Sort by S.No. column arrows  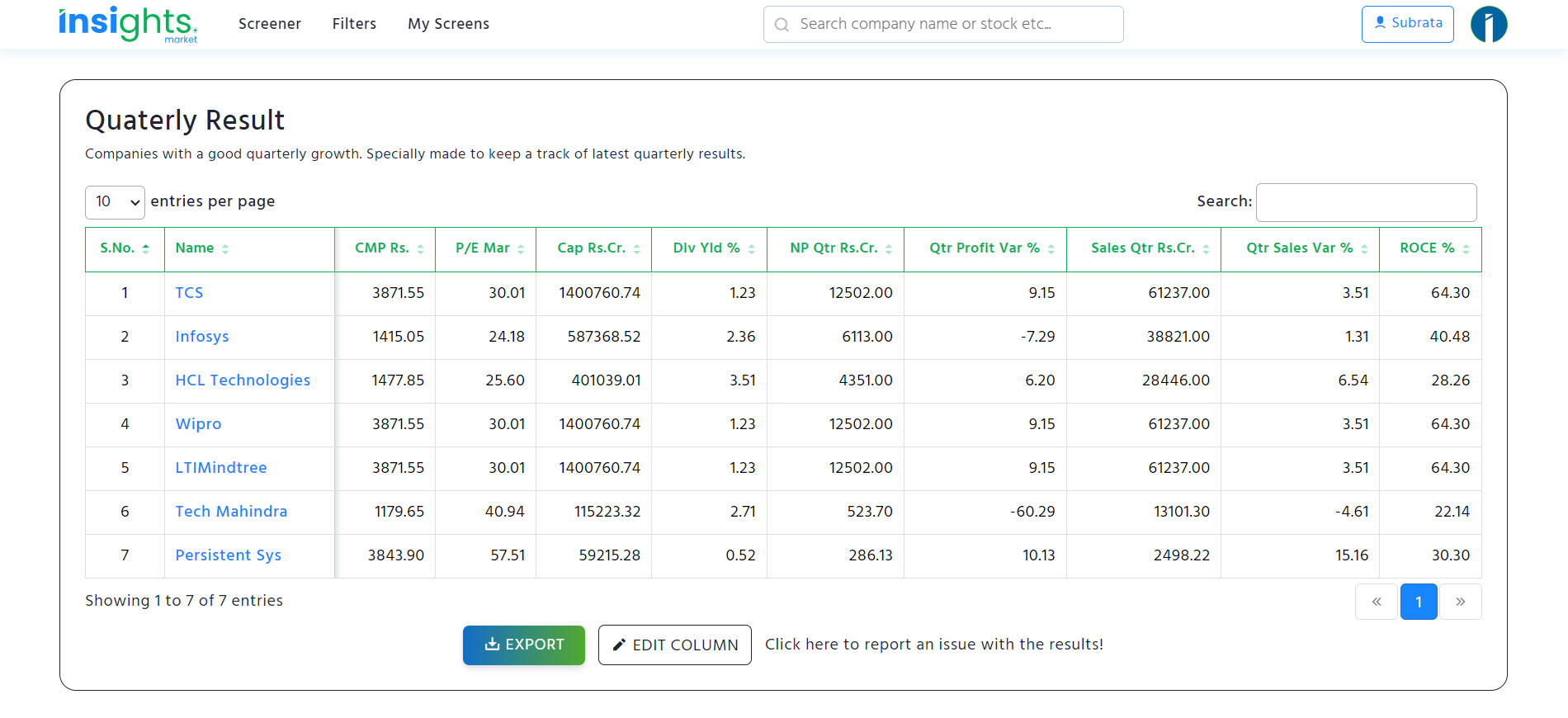click(x=146, y=248)
